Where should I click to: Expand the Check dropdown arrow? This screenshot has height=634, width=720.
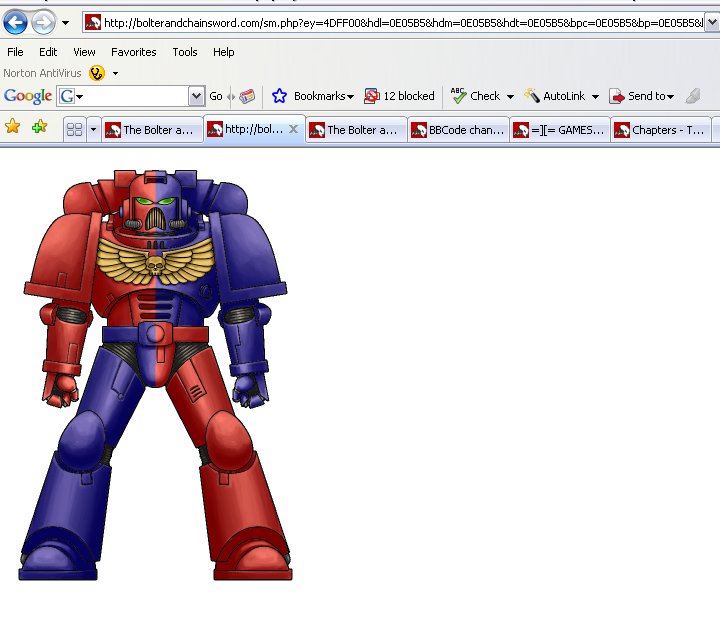(x=510, y=96)
